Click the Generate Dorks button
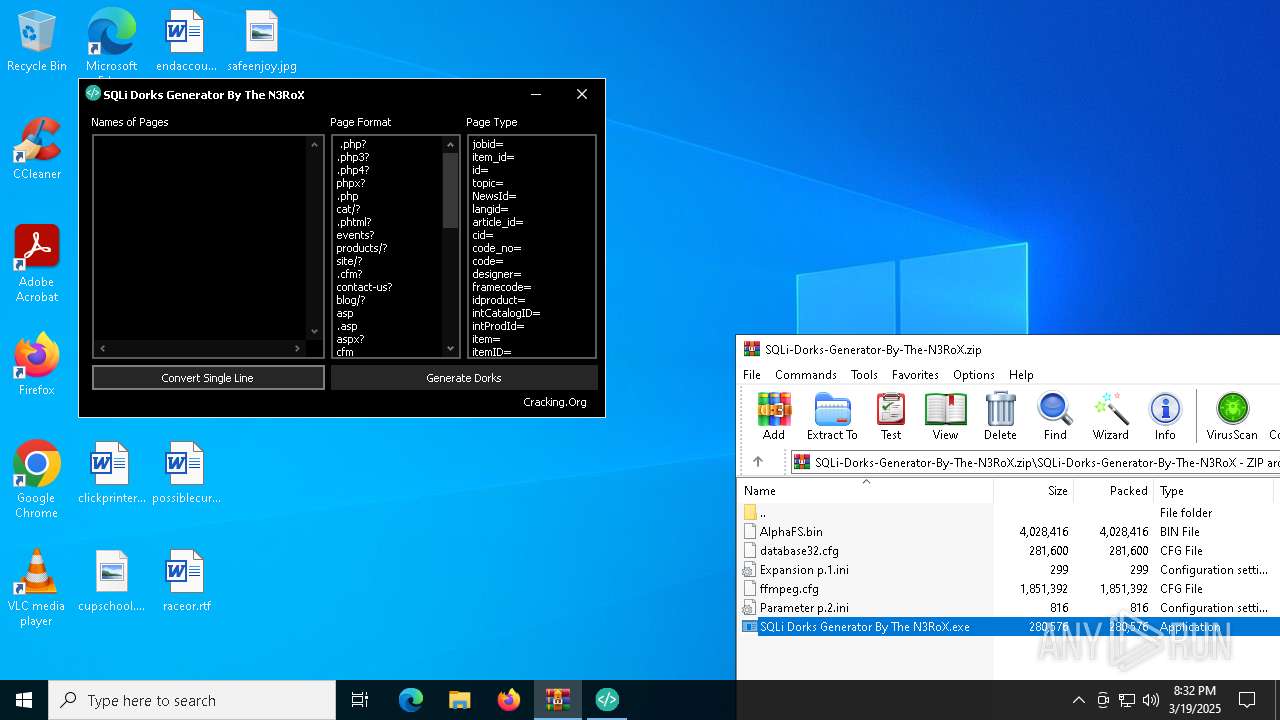This screenshot has width=1280, height=720. [x=464, y=377]
